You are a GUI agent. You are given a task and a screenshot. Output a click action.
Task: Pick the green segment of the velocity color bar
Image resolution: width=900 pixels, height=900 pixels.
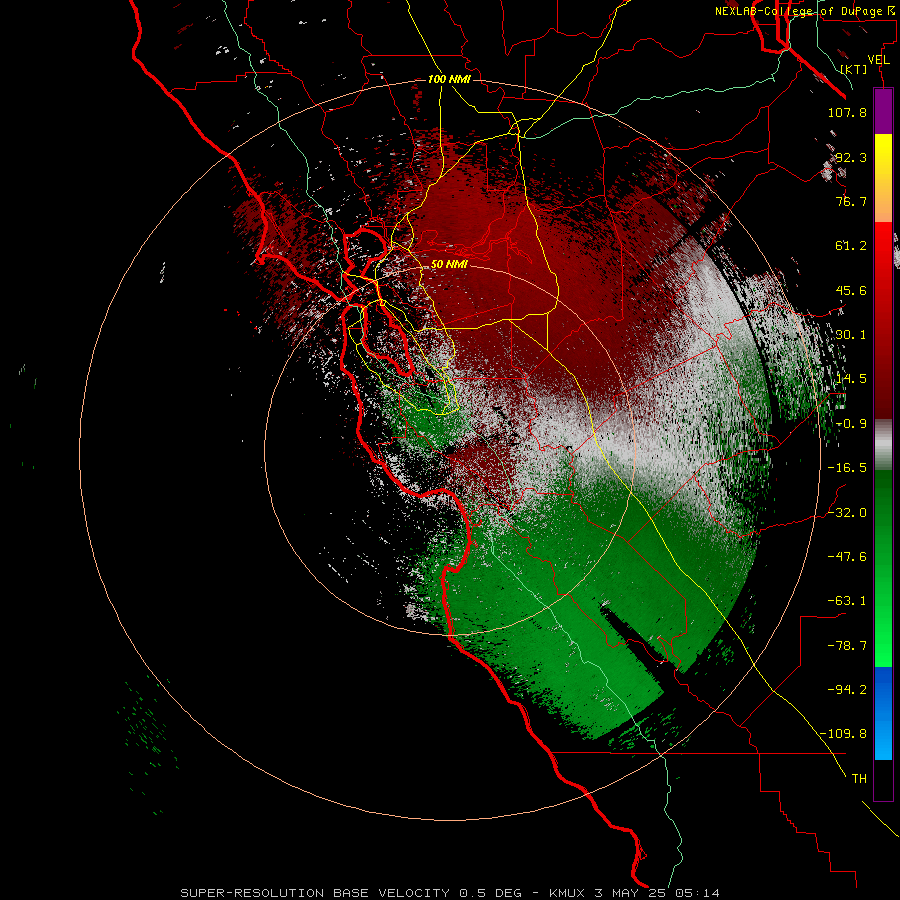(883, 568)
